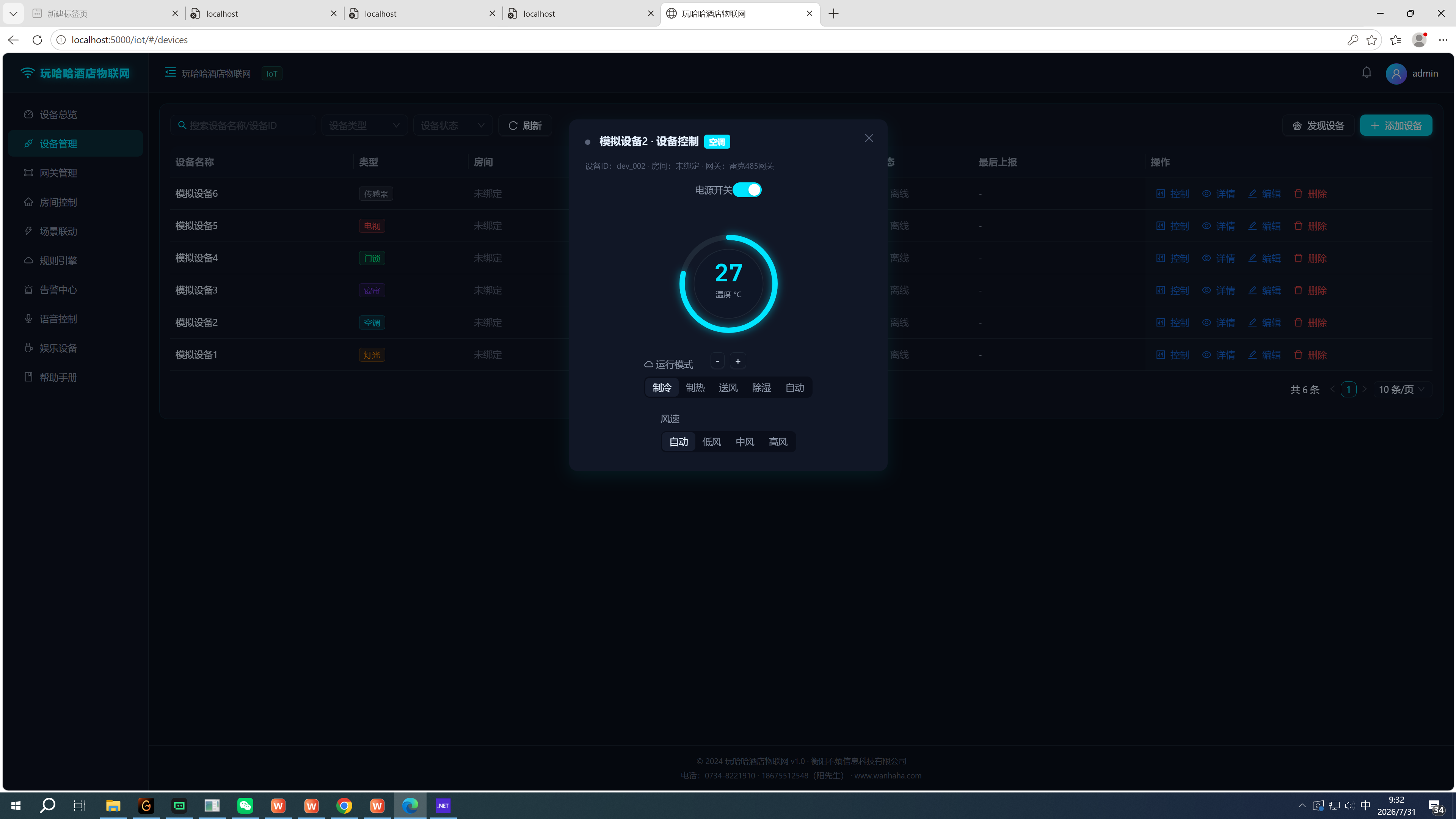Go to 语音控制 in the sidebar
1456x819 pixels.
point(76,319)
